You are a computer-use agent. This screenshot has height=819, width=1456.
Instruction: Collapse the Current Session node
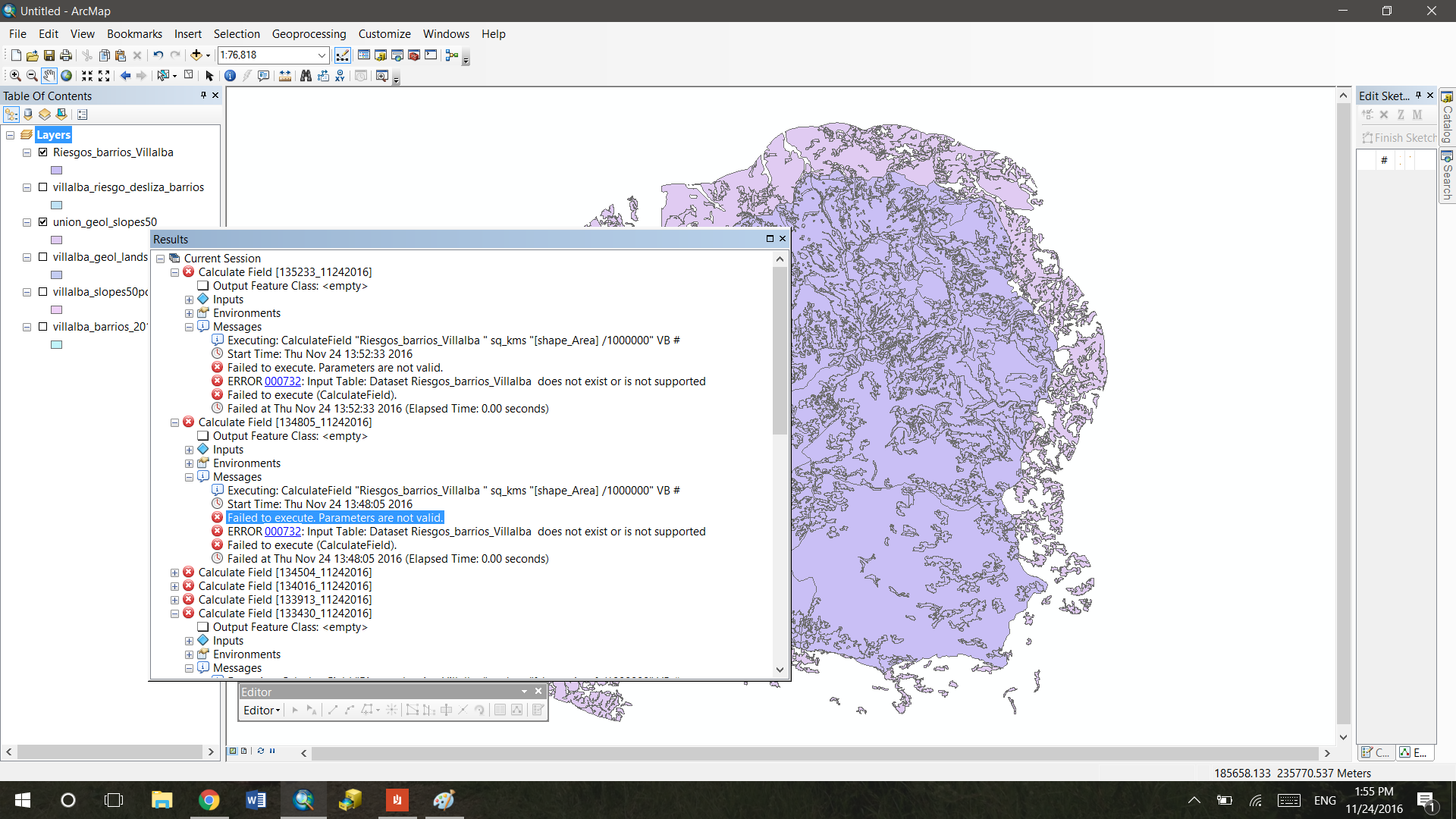161,259
